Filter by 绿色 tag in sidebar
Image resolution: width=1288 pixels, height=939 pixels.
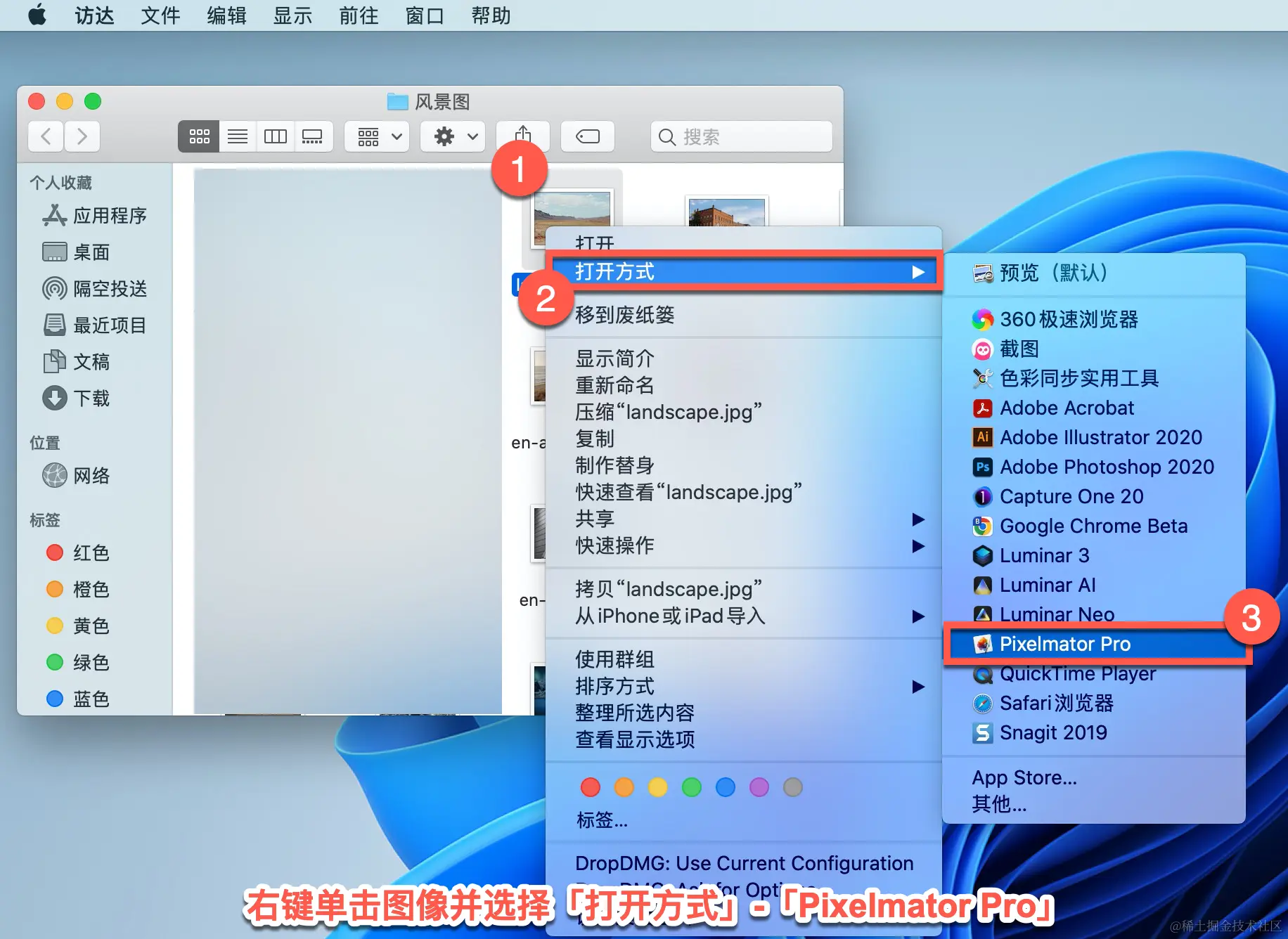tap(77, 663)
